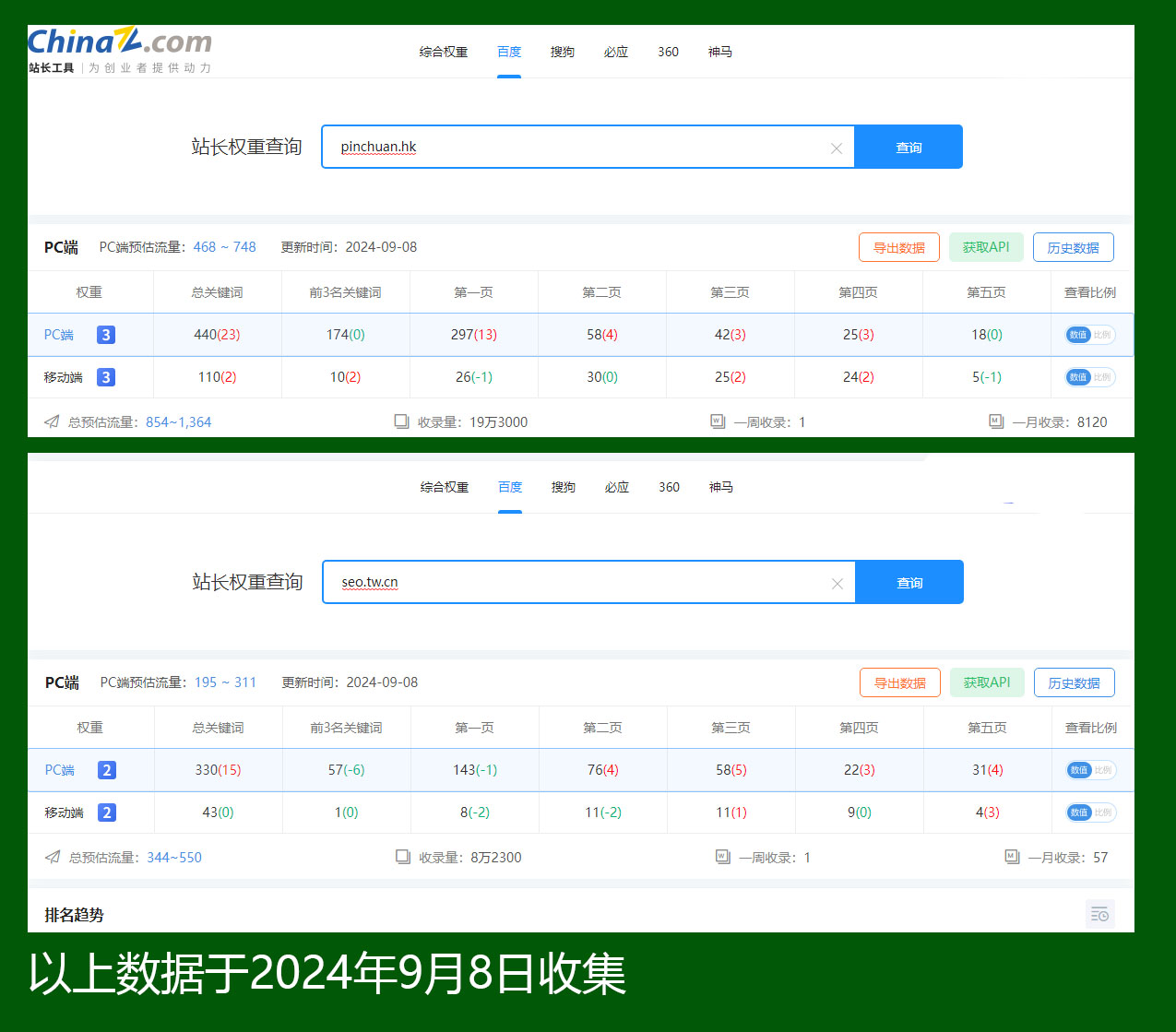Click the Chinaz.com site logo

click(x=118, y=42)
